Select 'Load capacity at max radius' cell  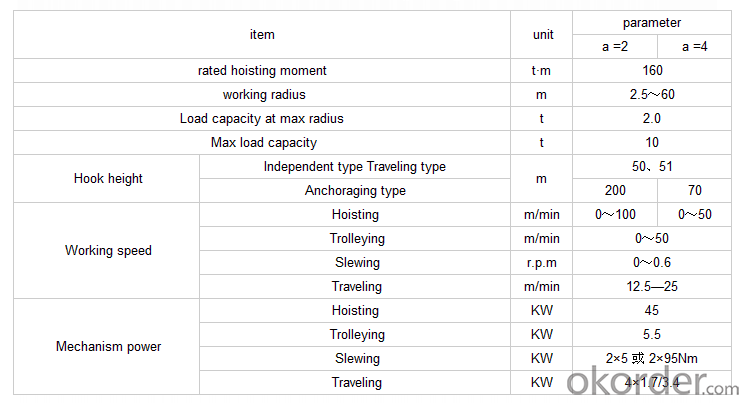coord(262,119)
